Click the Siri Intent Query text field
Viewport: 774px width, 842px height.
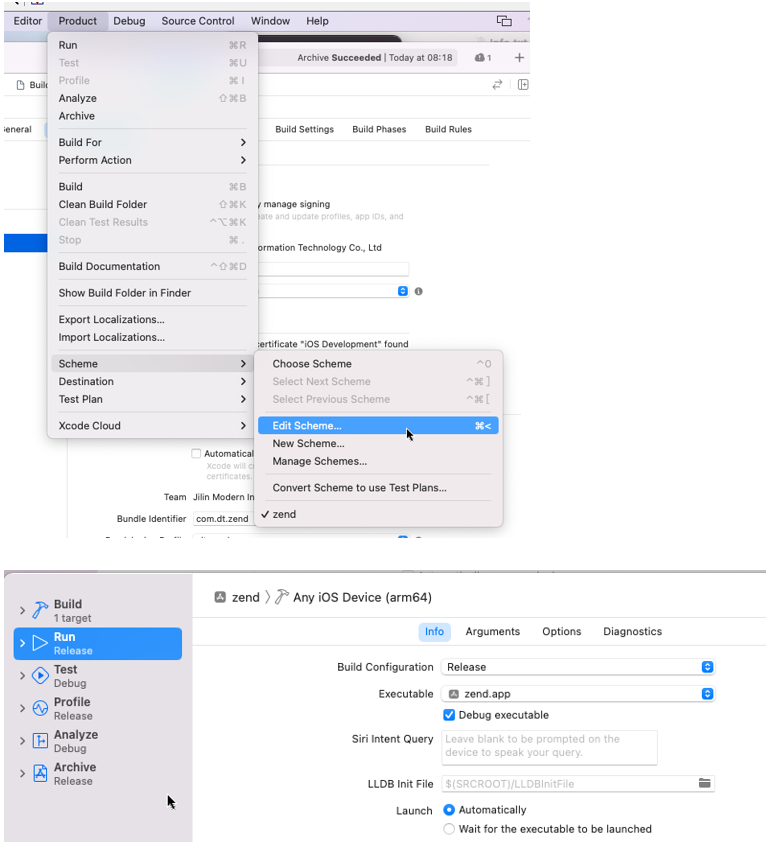[549, 746]
